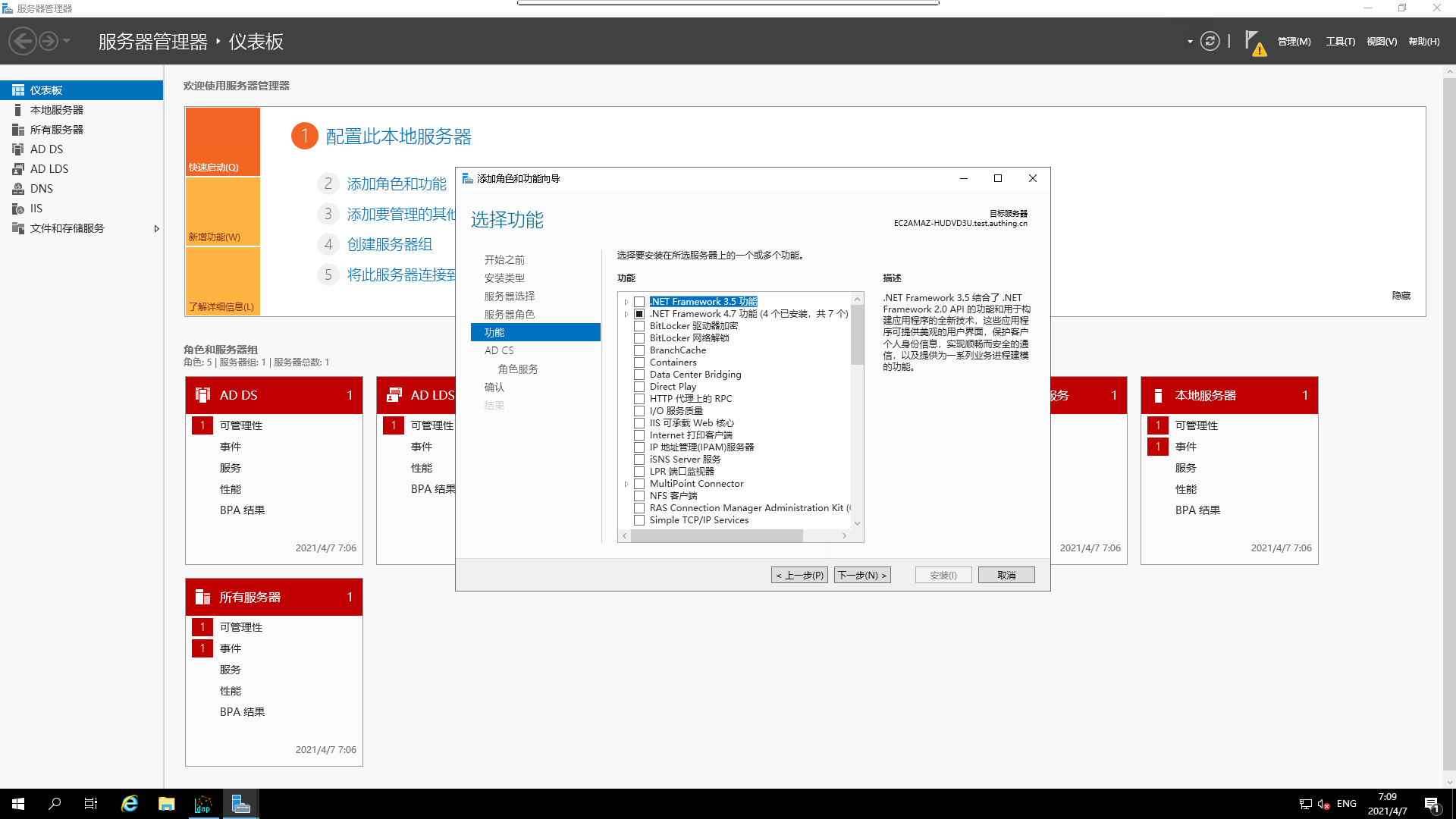Expand the MultiPoint Connector tree node
This screenshot has height=819, width=1456.
(626, 484)
